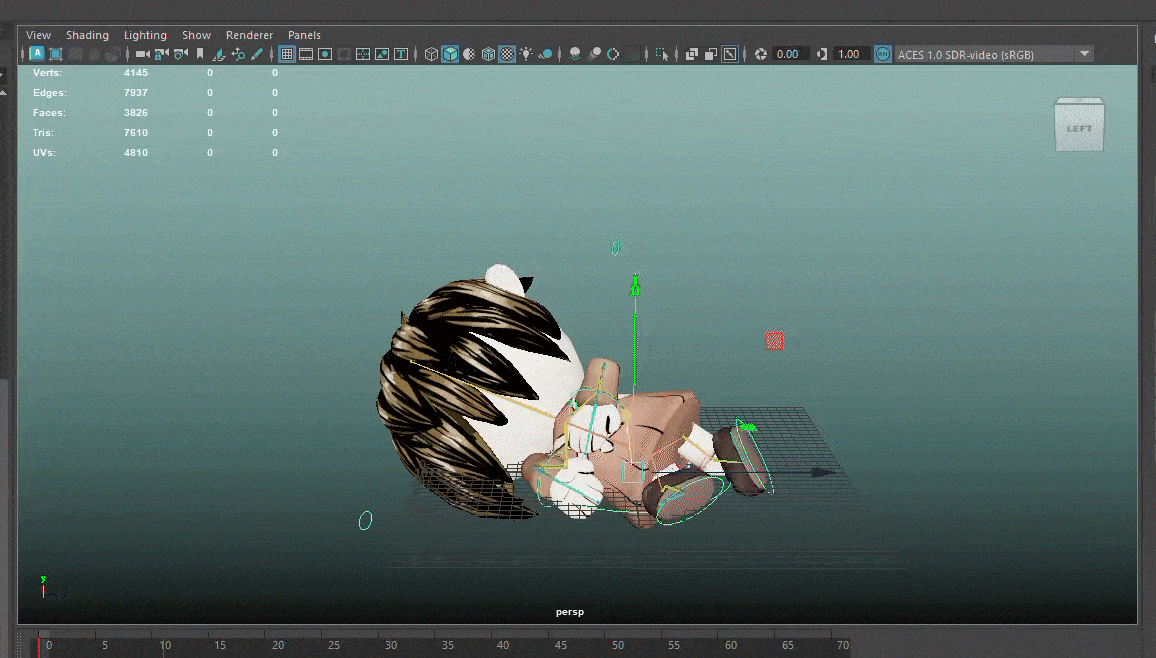This screenshot has height=658, width=1156.
Task: Toggle the Safe Title display
Action: pyautogui.click(x=401, y=54)
